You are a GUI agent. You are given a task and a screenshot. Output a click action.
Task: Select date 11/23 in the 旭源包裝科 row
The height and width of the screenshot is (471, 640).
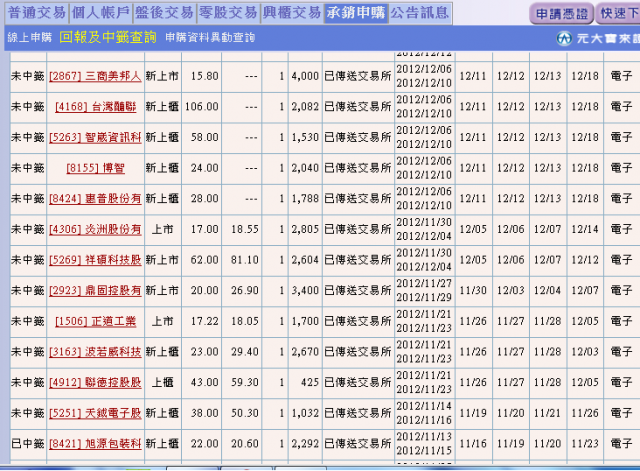(585, 444)
